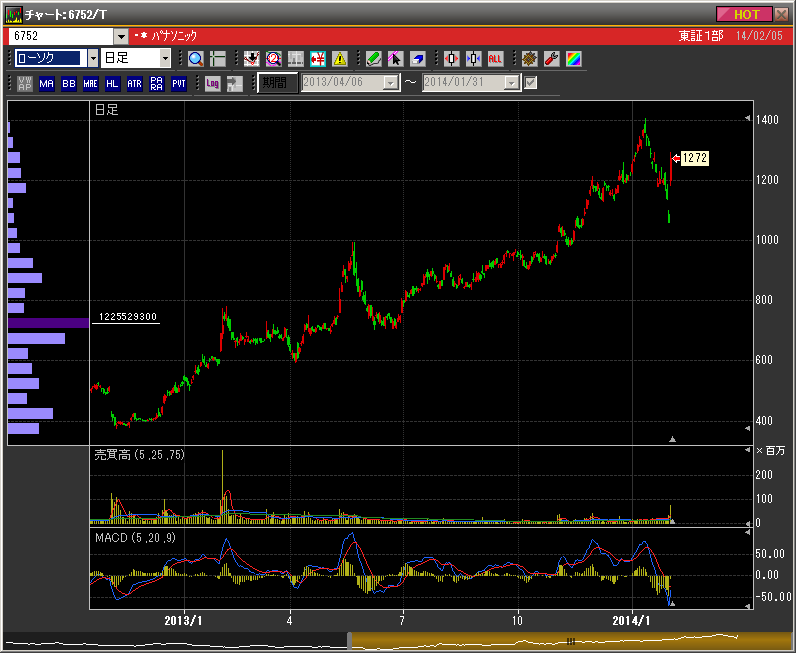This screenshot has height=653, width=796.
Task: Toggle the MA moving average indicator
Action: click(46, 84)
